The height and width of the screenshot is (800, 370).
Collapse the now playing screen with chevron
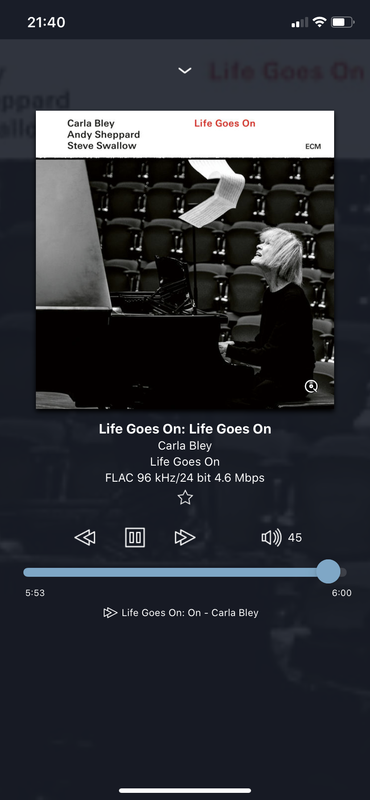[185, 70]
